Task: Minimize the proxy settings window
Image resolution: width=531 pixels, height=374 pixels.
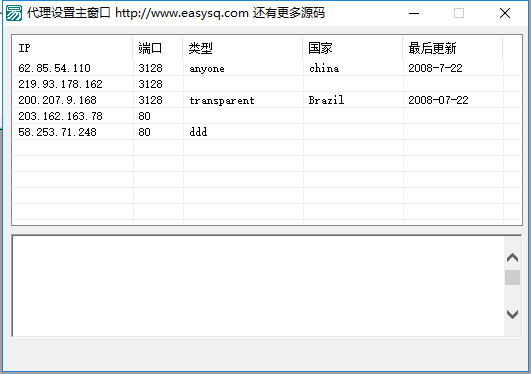Action: tap(414, 13)
